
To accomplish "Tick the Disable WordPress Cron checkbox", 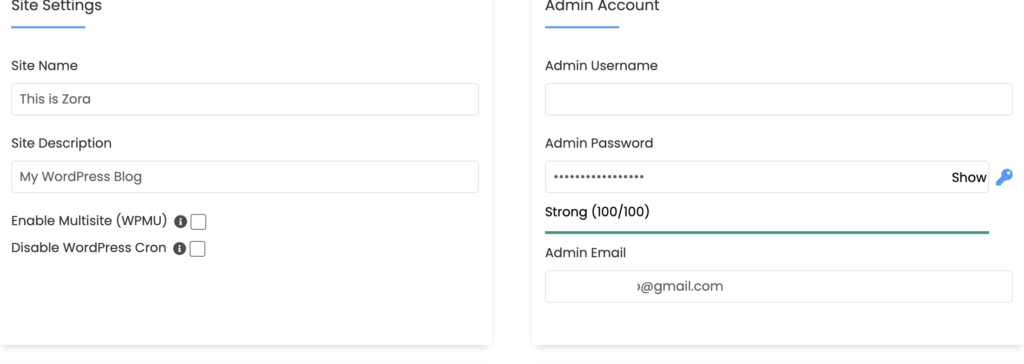I will tap(198, 249).
